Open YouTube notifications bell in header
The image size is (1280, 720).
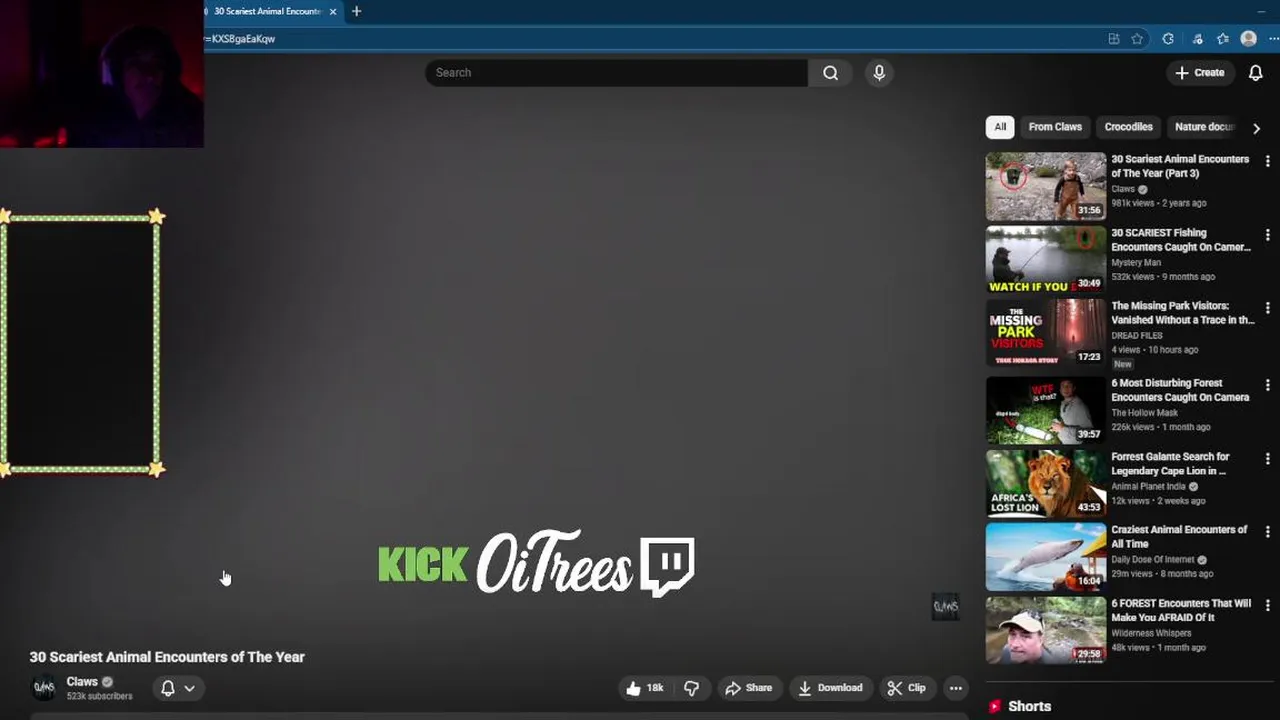pos(1255,73)
